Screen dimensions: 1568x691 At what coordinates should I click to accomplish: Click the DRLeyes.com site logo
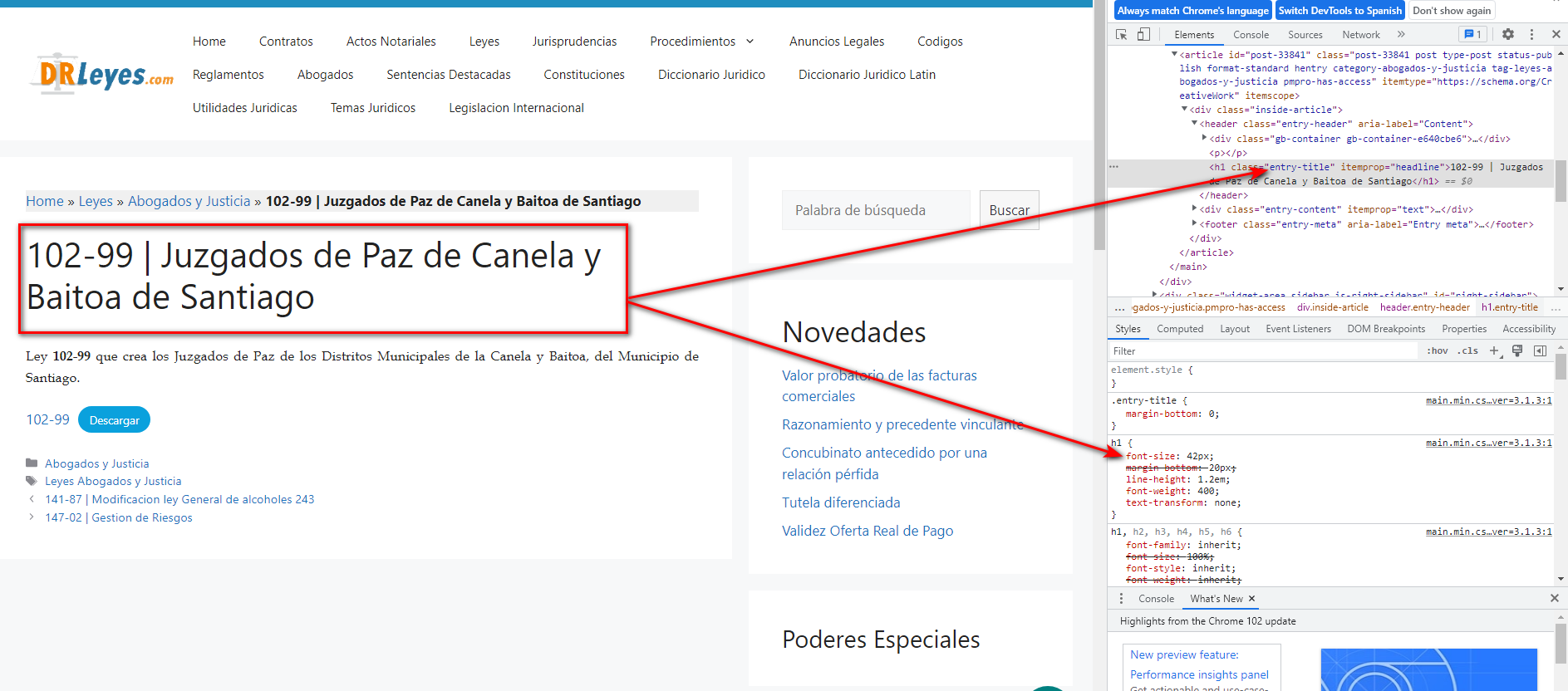pos(103,74)
